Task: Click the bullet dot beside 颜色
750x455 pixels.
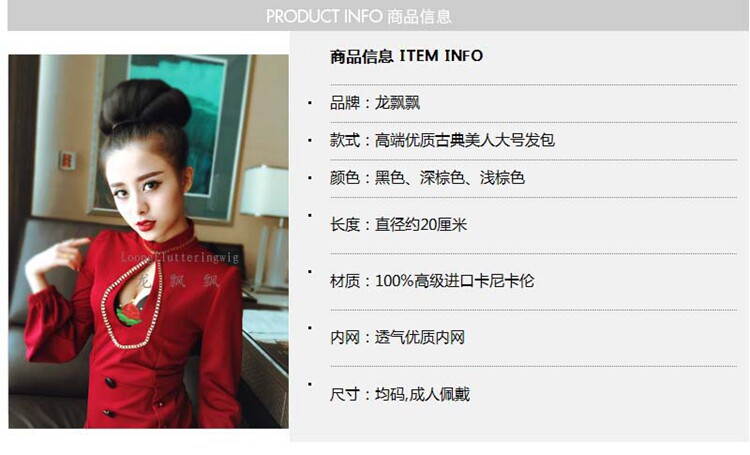Action: tap(310, 178)
